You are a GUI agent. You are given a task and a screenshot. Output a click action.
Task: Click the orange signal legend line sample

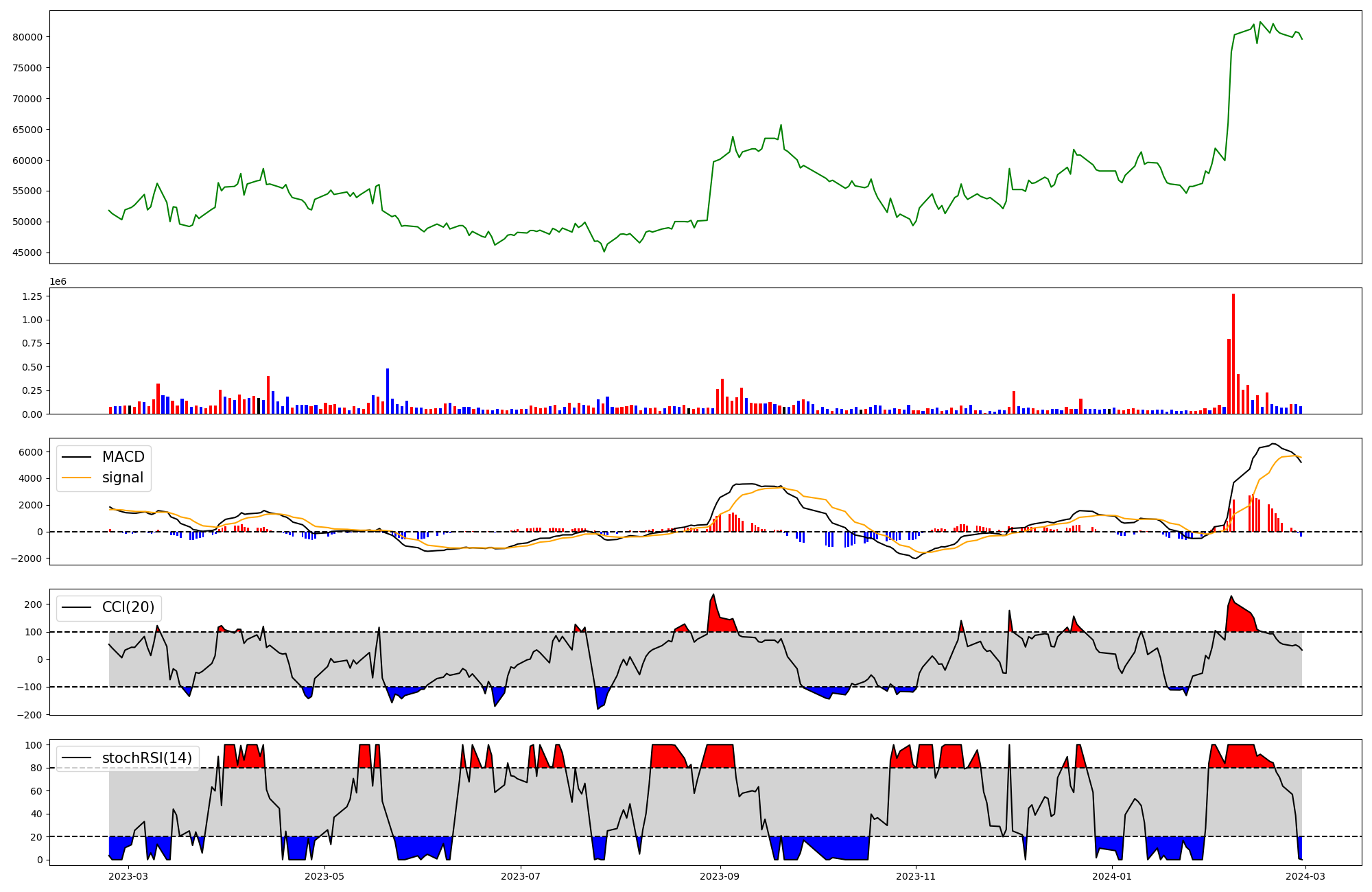click(x=76, y=478)
